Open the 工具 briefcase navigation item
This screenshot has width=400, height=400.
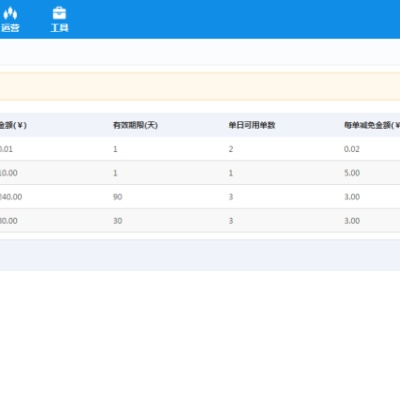point(59,19)
